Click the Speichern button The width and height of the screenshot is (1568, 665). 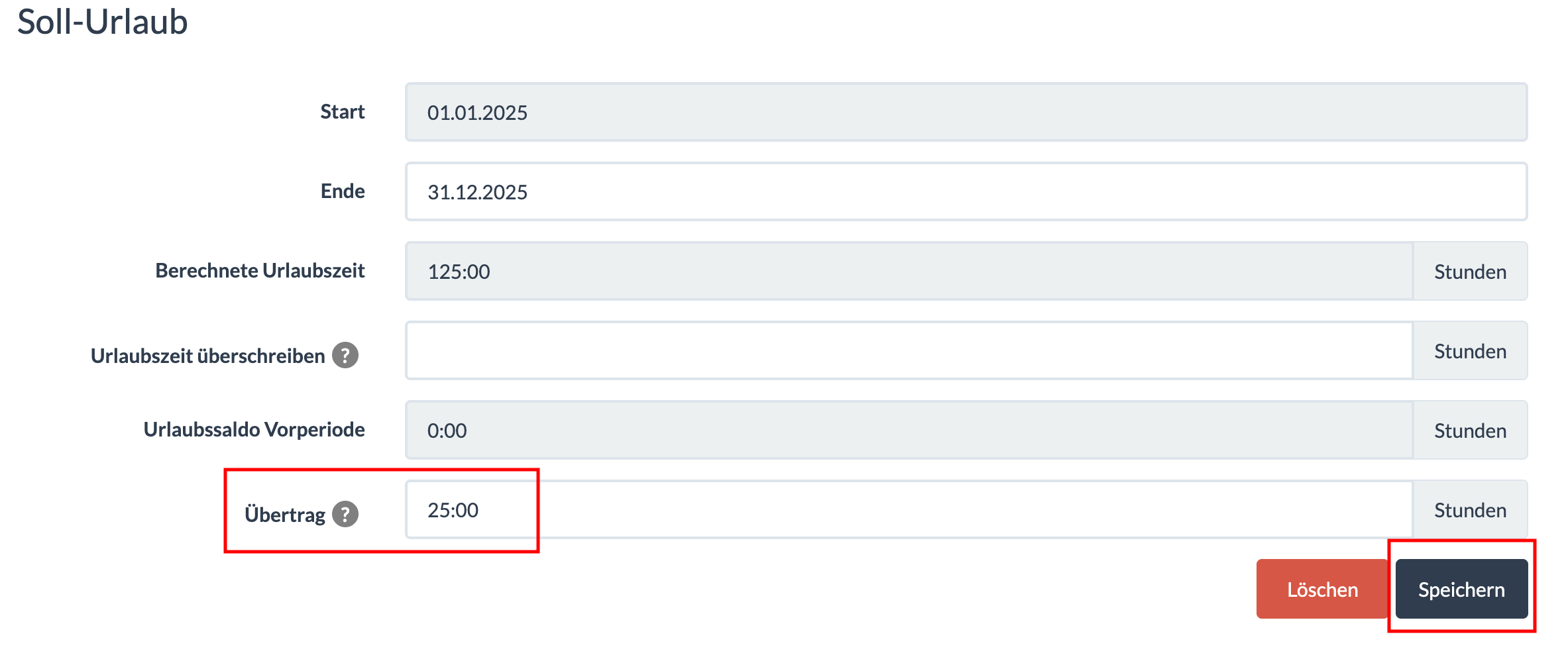click(1461, 589)
